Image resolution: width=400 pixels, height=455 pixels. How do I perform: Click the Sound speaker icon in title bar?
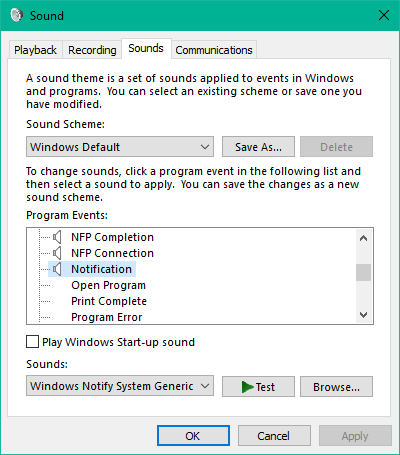coord(17,15)
